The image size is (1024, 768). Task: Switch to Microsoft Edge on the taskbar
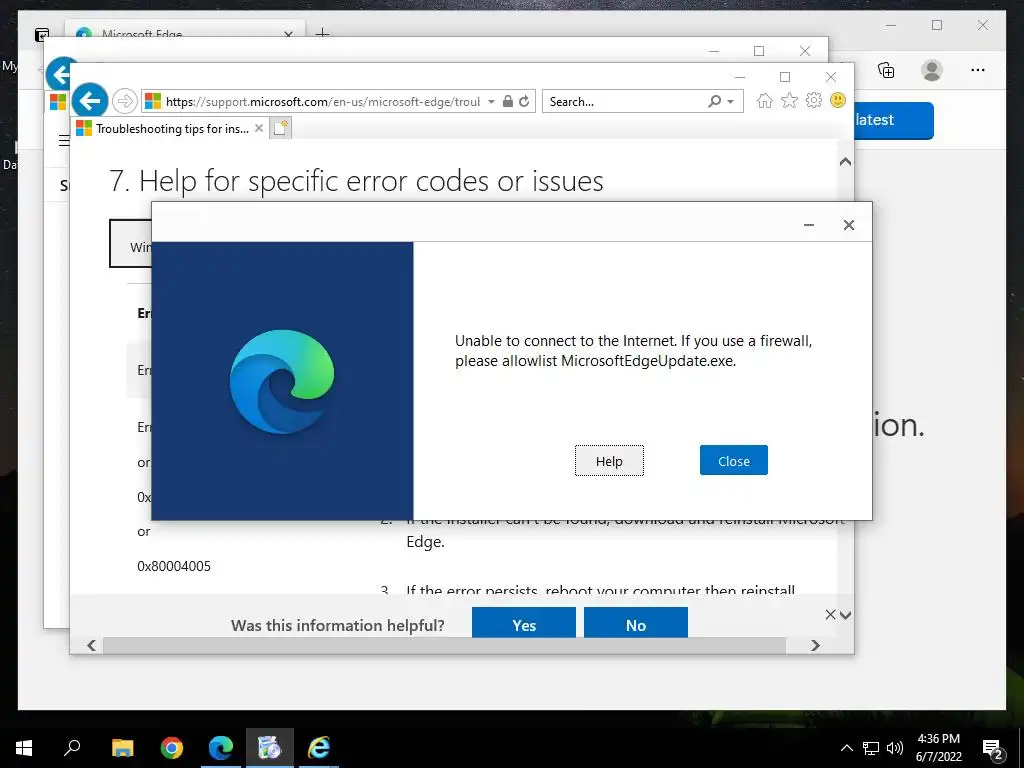click(x=221, y=748)
